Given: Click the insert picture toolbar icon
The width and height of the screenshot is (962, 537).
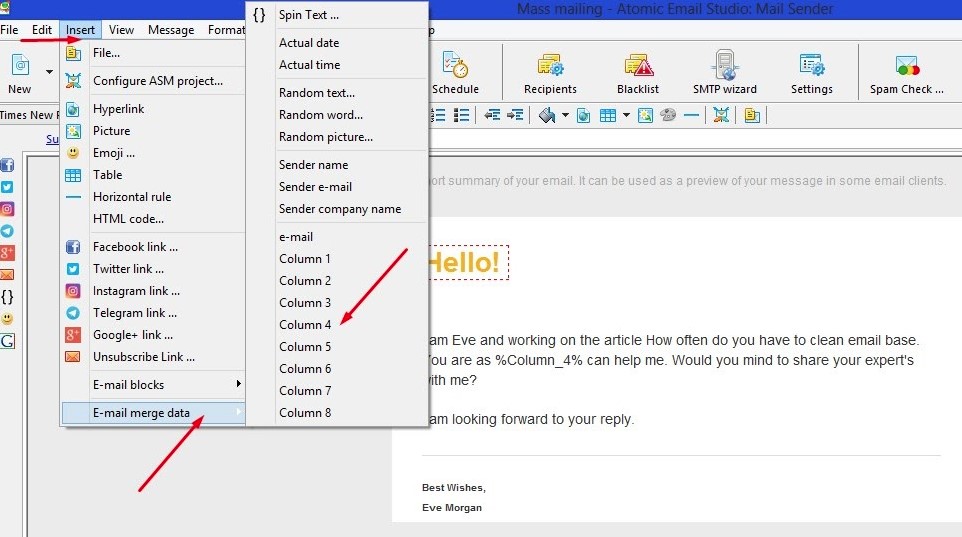Looking at the screenshot, I should (x=645, y=115).
